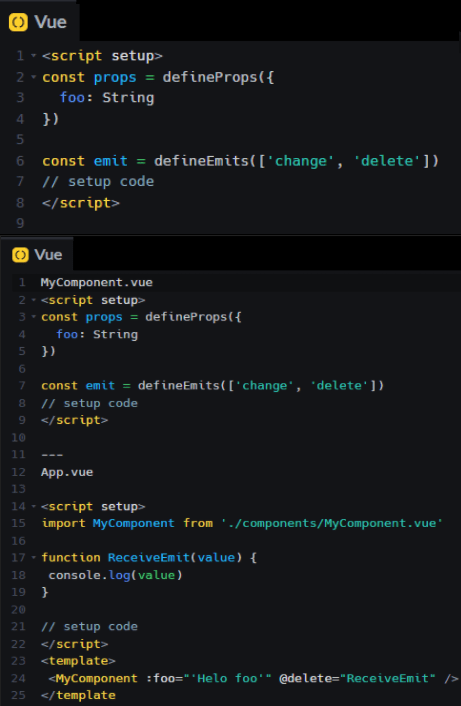Click the 'change' string in the top block
Screen dimensions: 461x706
pyautogui.click(x=301, y=161)
